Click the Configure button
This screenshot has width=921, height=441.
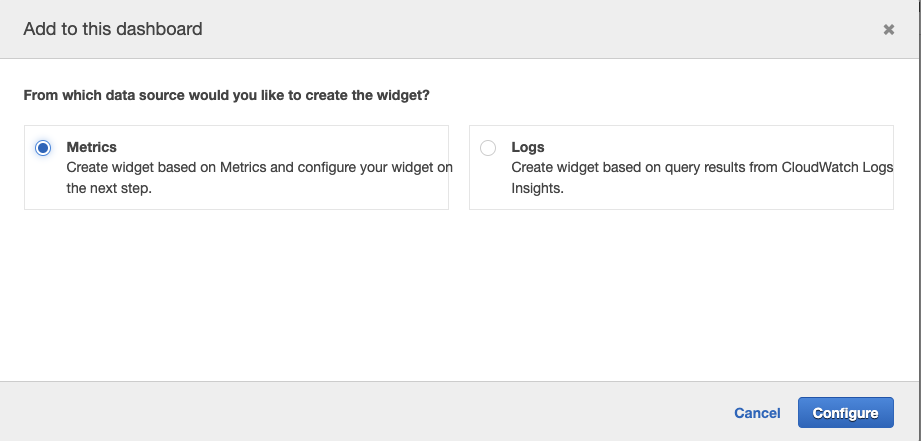[845, 413]
